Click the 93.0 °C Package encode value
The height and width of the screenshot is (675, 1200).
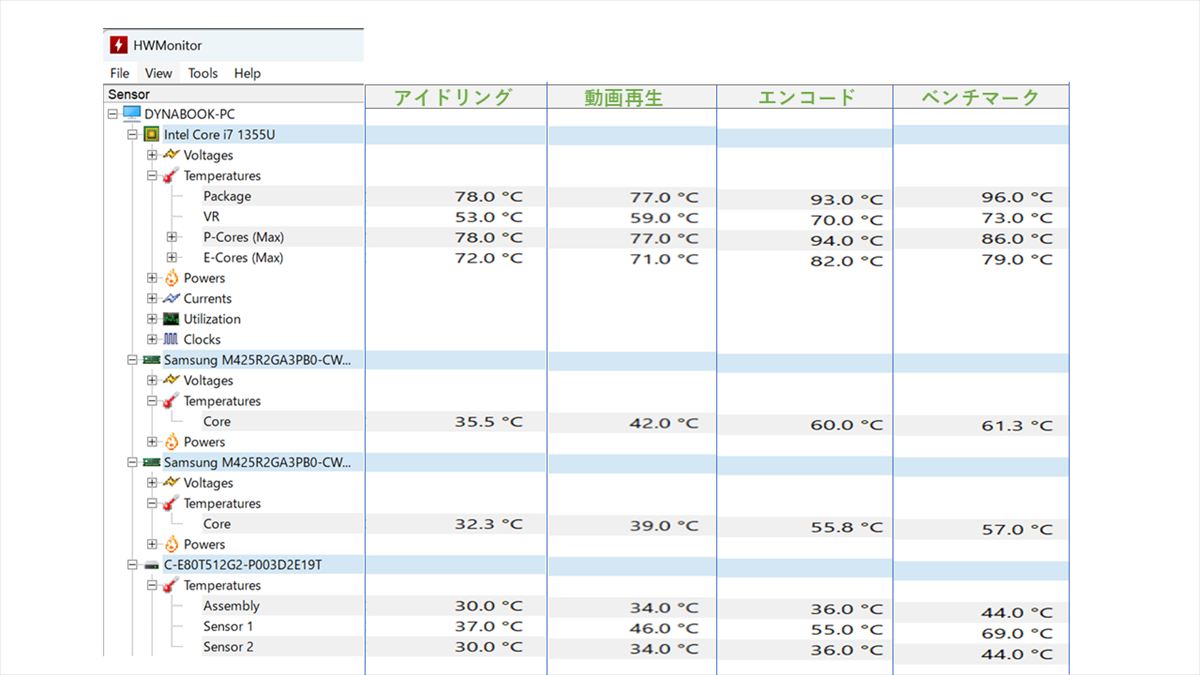847,200
